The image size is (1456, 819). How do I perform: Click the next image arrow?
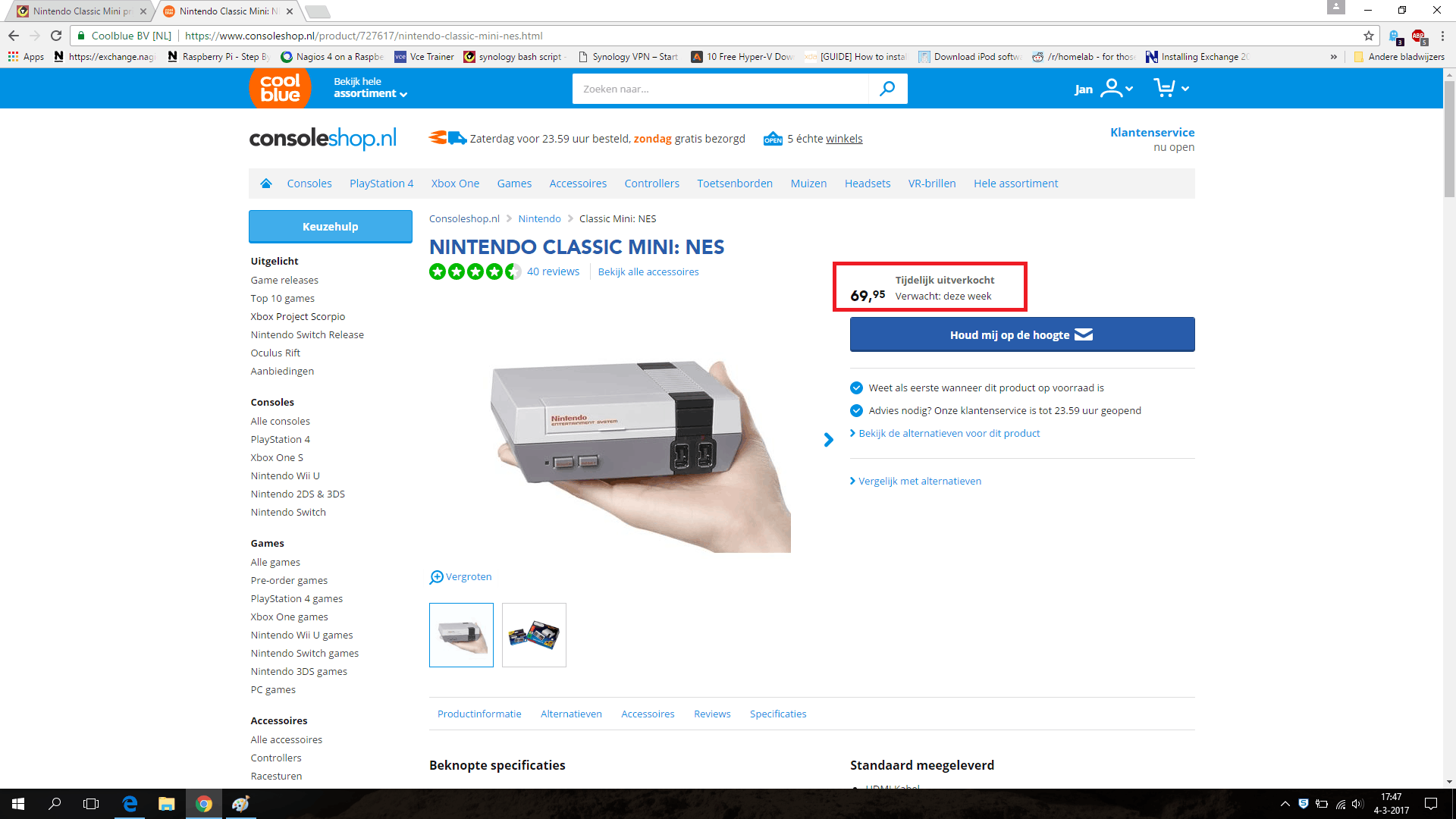[828, 440]
